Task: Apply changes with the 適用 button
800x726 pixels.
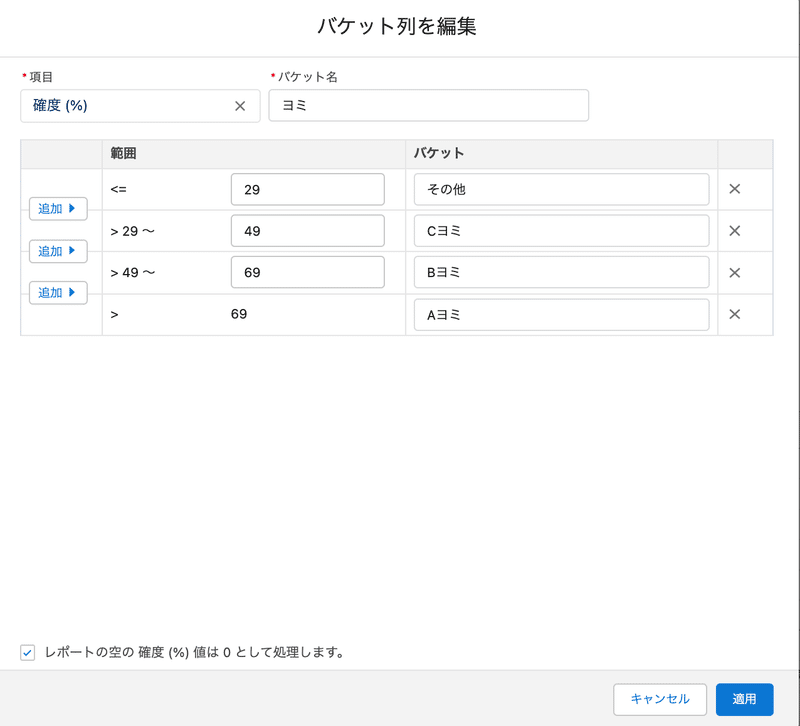Action: pyautogui.click(x=744, y=699)
